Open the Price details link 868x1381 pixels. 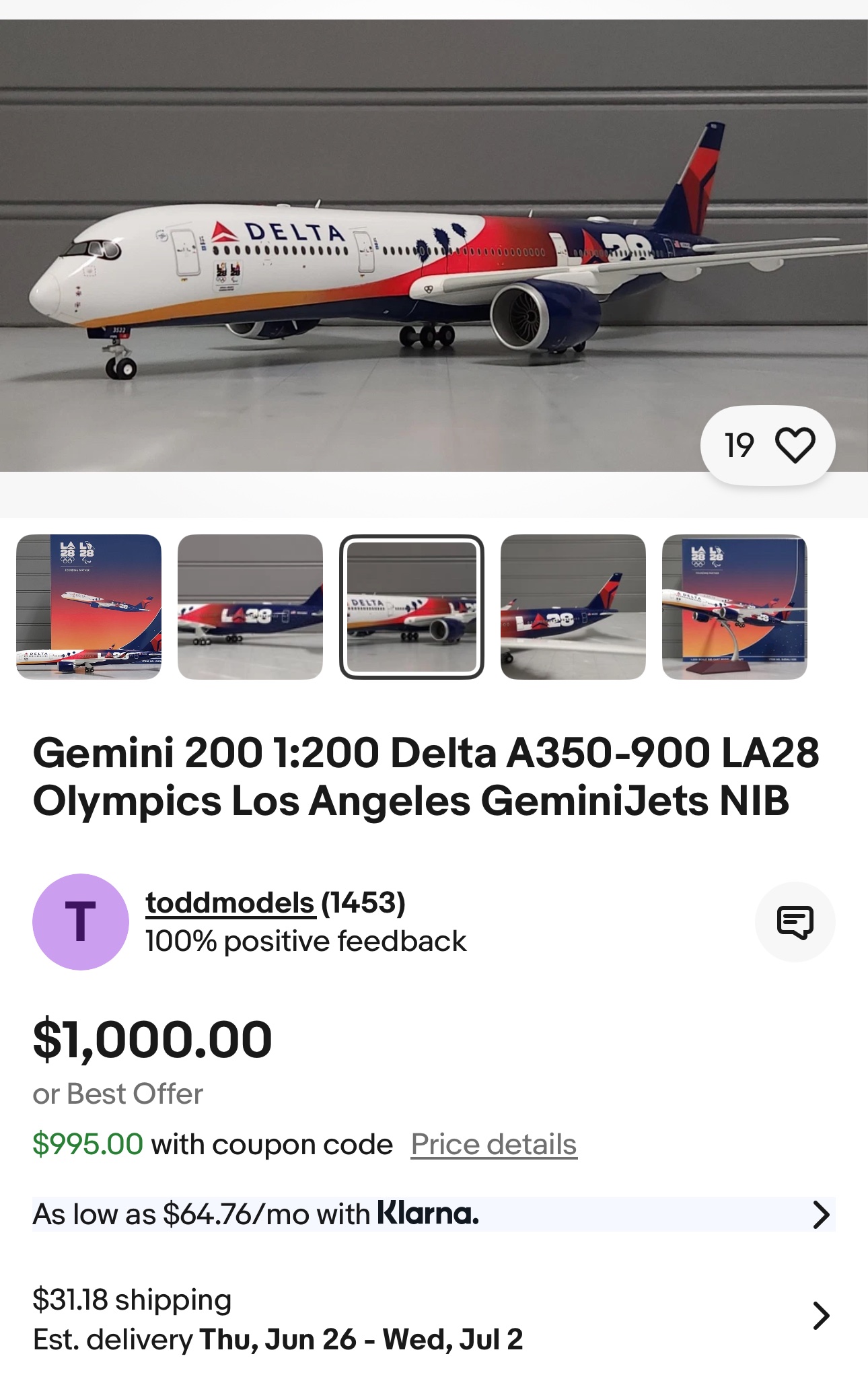pos(494,1145)
